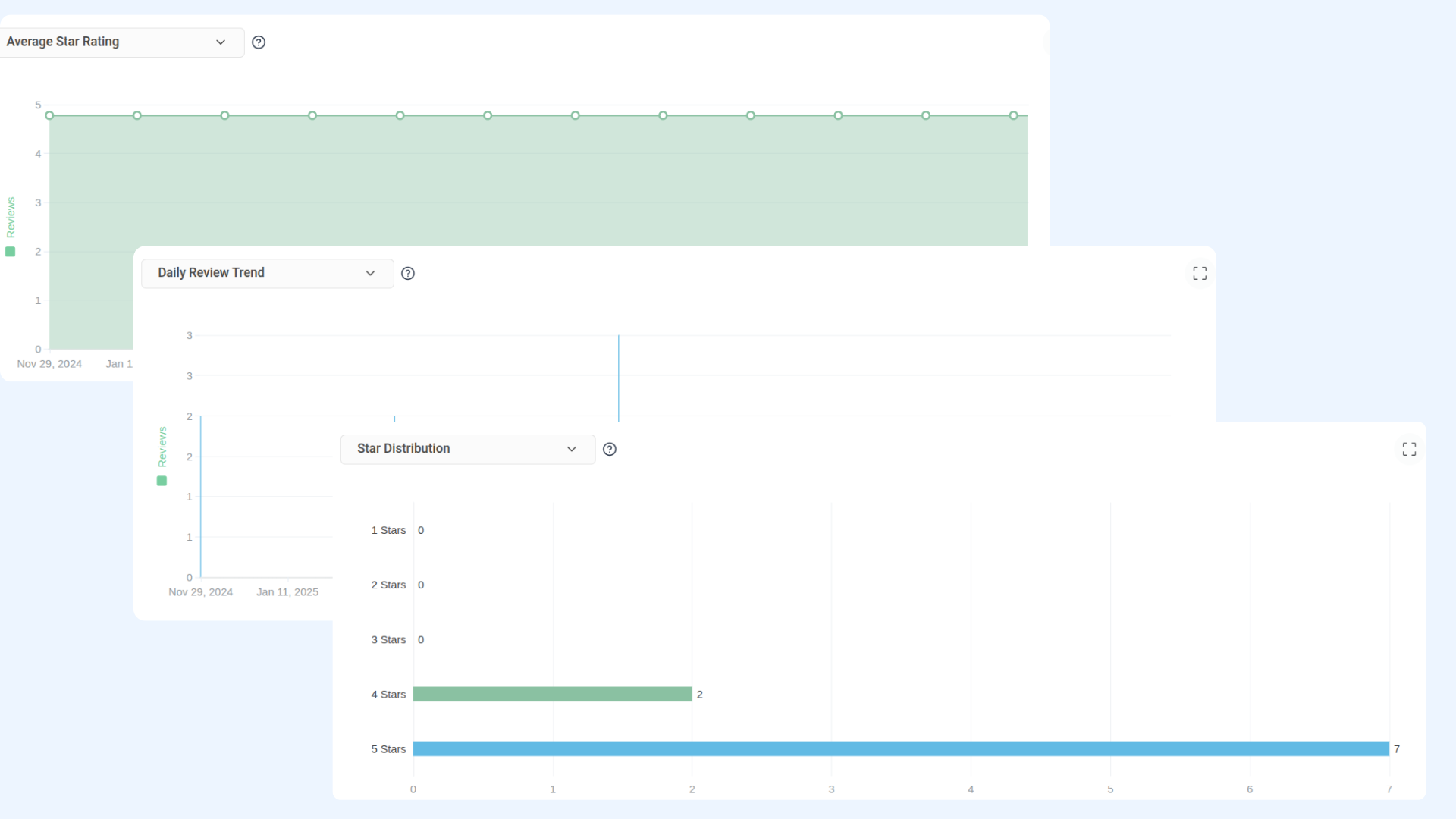Image resolution: width=1456 pixels, height=819 pixels.
Task: Click first data point on rating line
Action: (x=49, y=115)
